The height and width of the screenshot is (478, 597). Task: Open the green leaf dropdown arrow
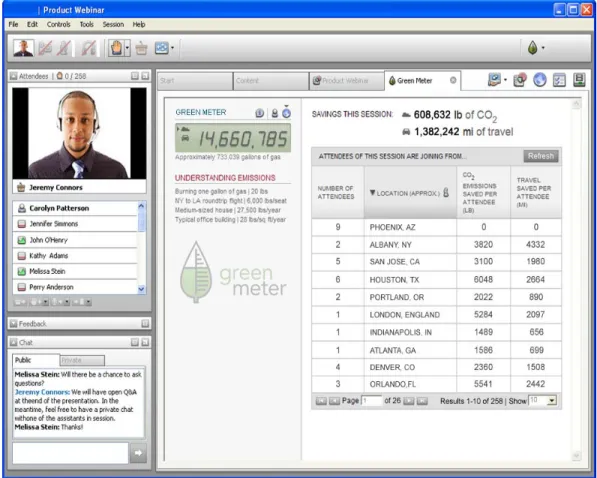(x=543, y=48)
